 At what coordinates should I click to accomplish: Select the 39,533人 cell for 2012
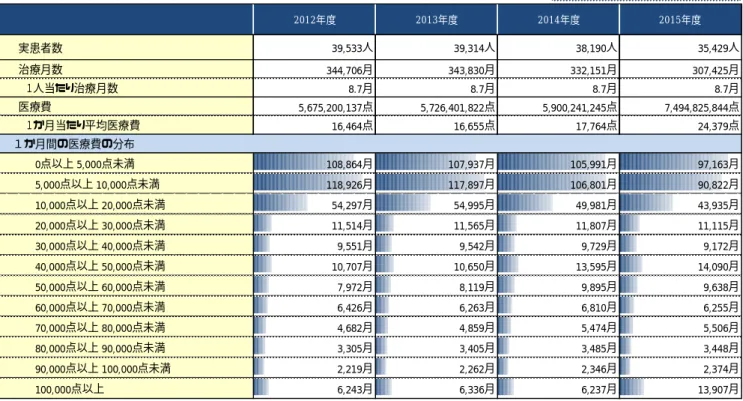point(314,47)
